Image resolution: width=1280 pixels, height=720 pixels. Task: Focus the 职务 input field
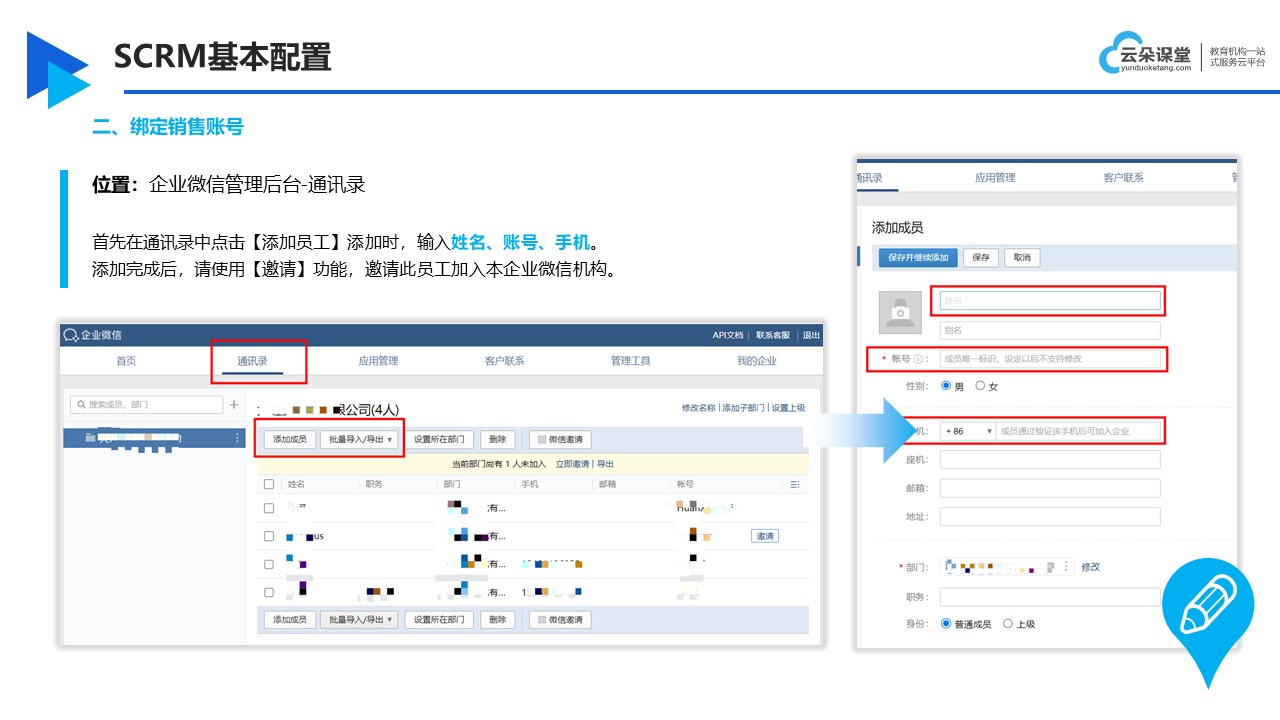tap(1050, 597)
